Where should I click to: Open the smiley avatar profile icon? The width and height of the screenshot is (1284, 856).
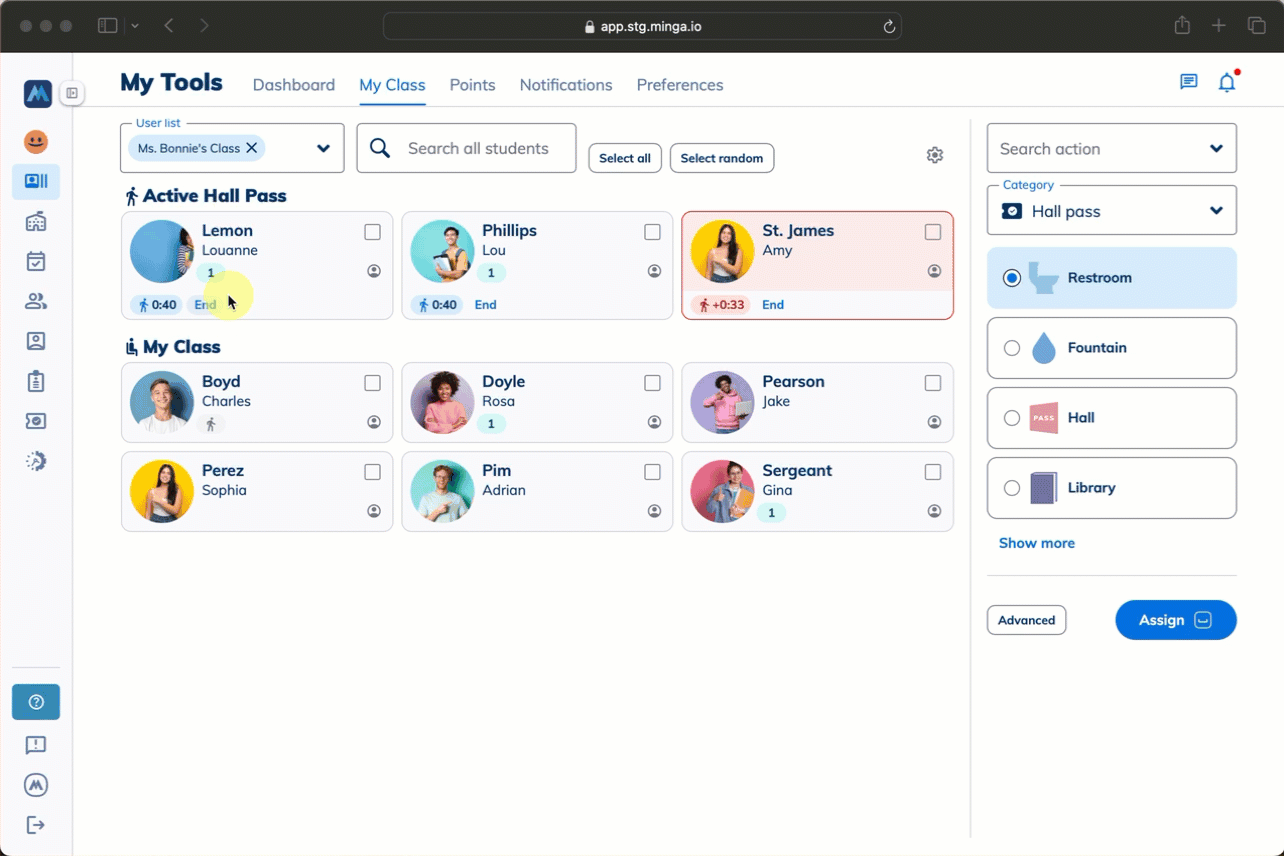[x=36, y=142]
